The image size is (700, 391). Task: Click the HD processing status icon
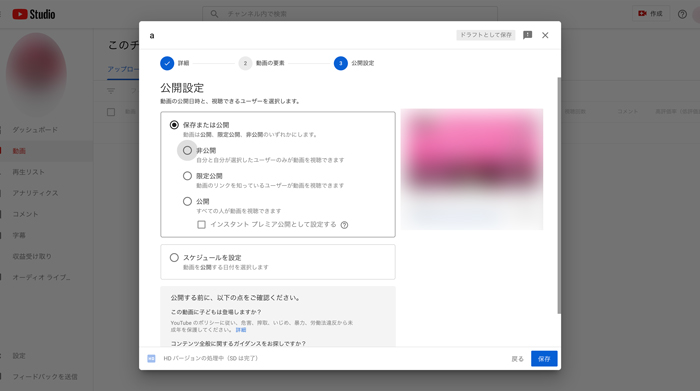coord(151,358)
